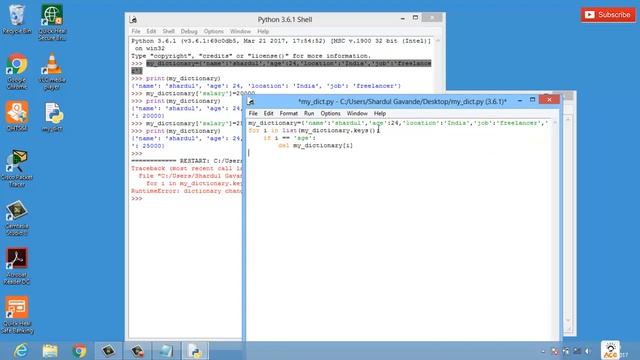Image resolution: width=640 pixels, height=360 pixels.
Task: Open Debug menu in Python Shell window
Action: (189, 31)
